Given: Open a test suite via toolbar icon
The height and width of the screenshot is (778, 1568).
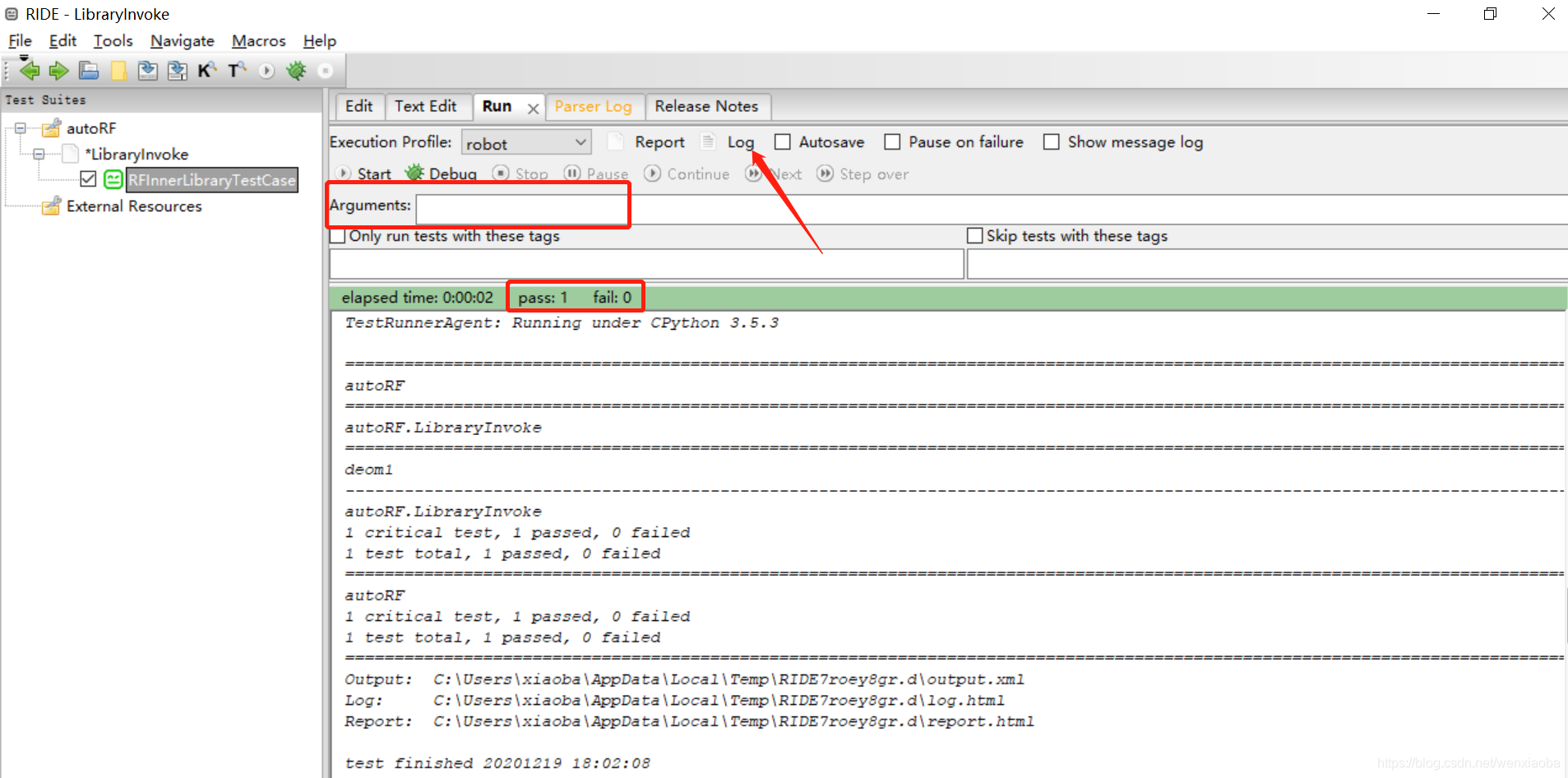Looking at the screenshot, I should click(89, 72).
